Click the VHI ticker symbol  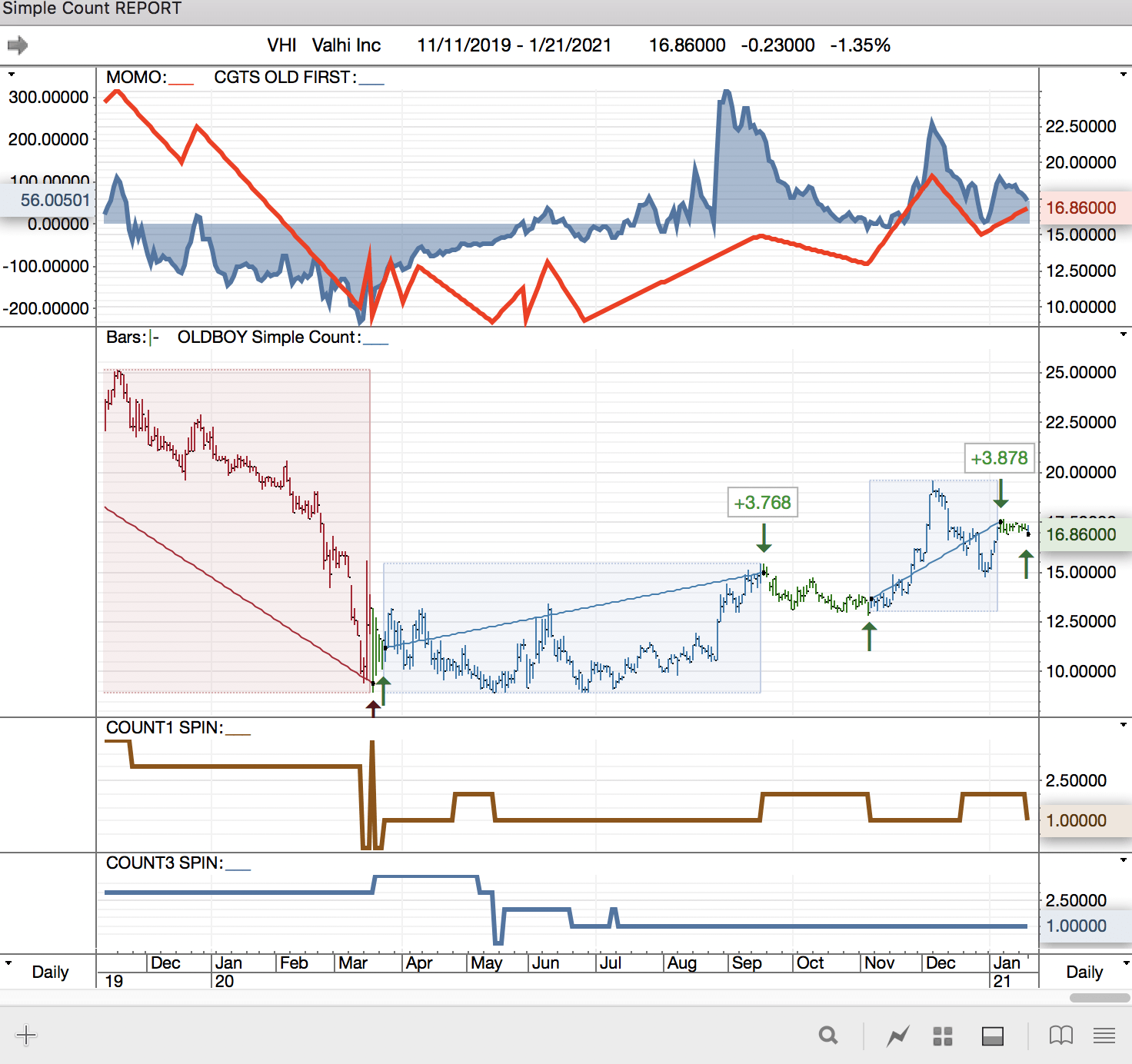(281, 45)
